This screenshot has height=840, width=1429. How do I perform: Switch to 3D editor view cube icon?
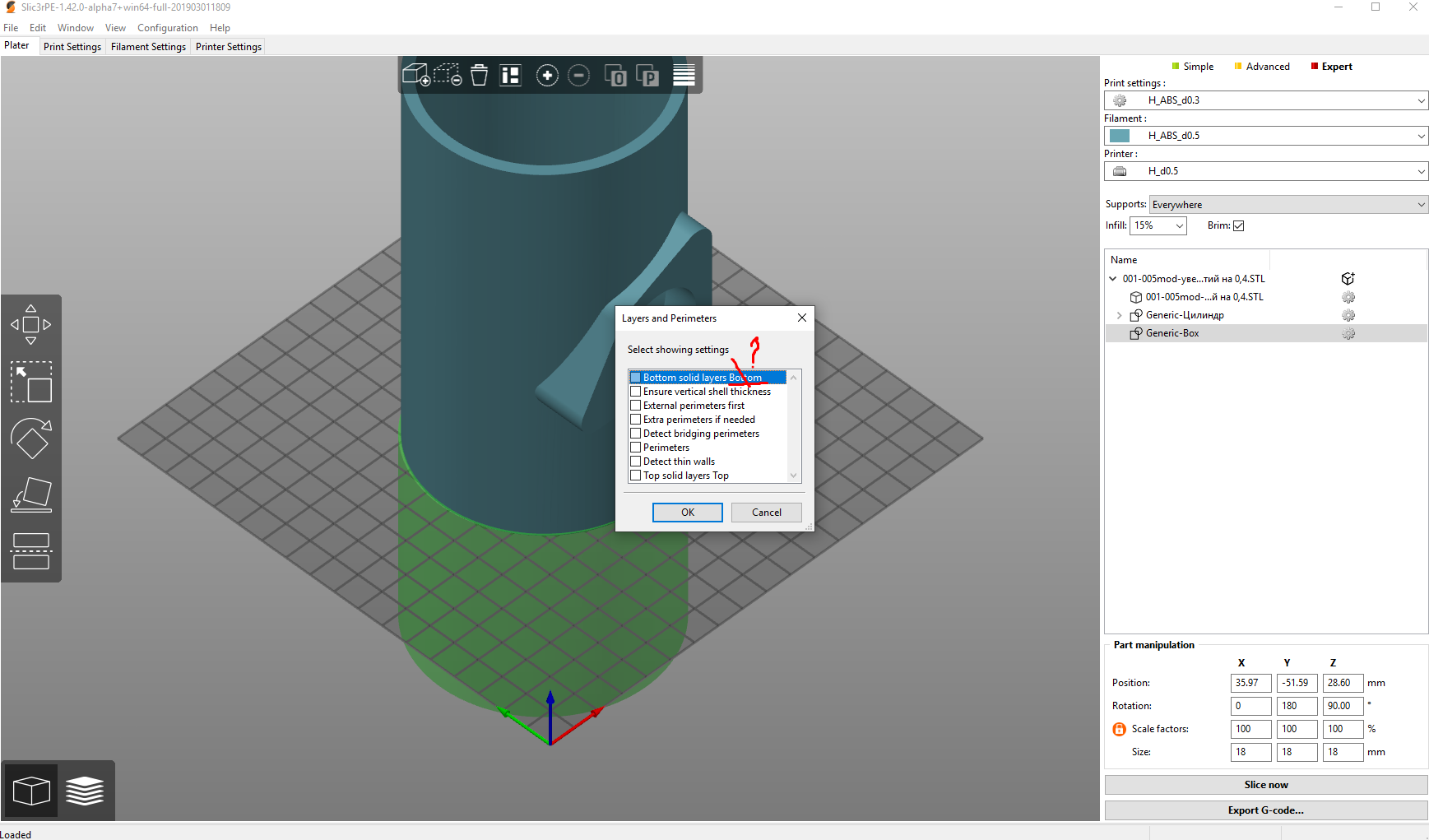pyautogui.click(x=31, y=791)
